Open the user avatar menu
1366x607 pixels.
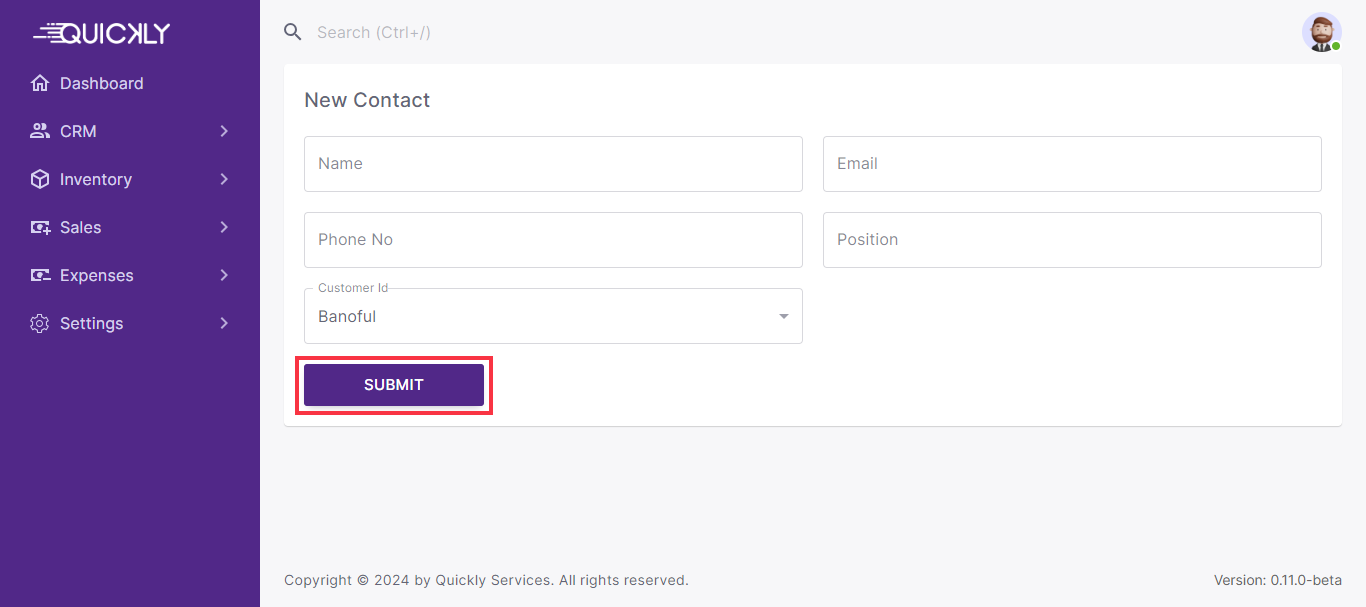click(1321, 32)
